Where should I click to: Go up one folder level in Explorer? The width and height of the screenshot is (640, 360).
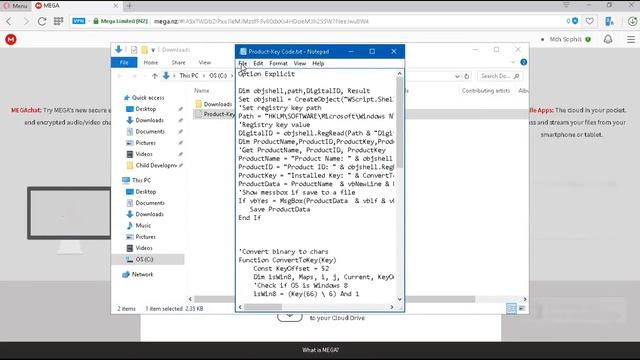point(155,76)
